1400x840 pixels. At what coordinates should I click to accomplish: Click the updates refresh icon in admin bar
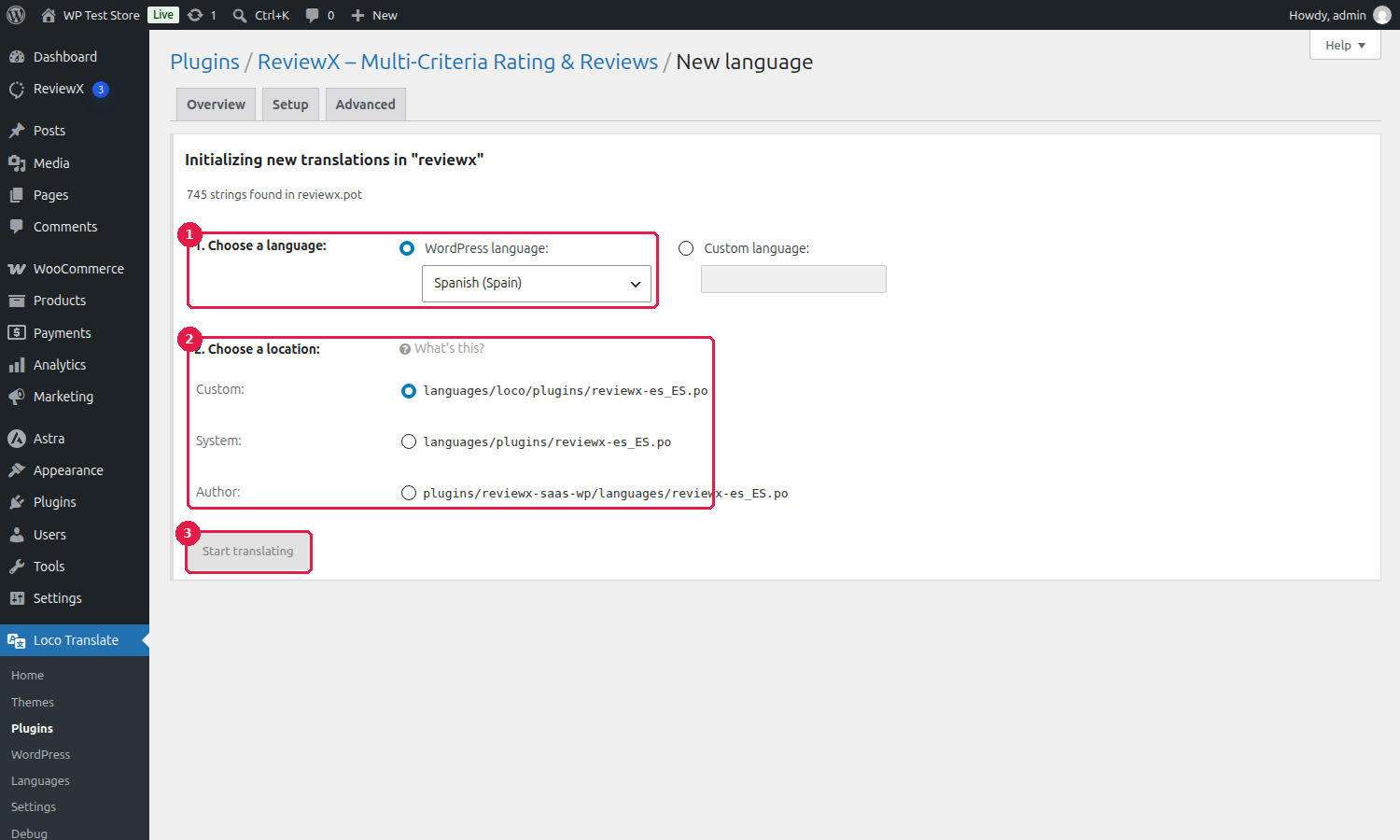(195, 15)
